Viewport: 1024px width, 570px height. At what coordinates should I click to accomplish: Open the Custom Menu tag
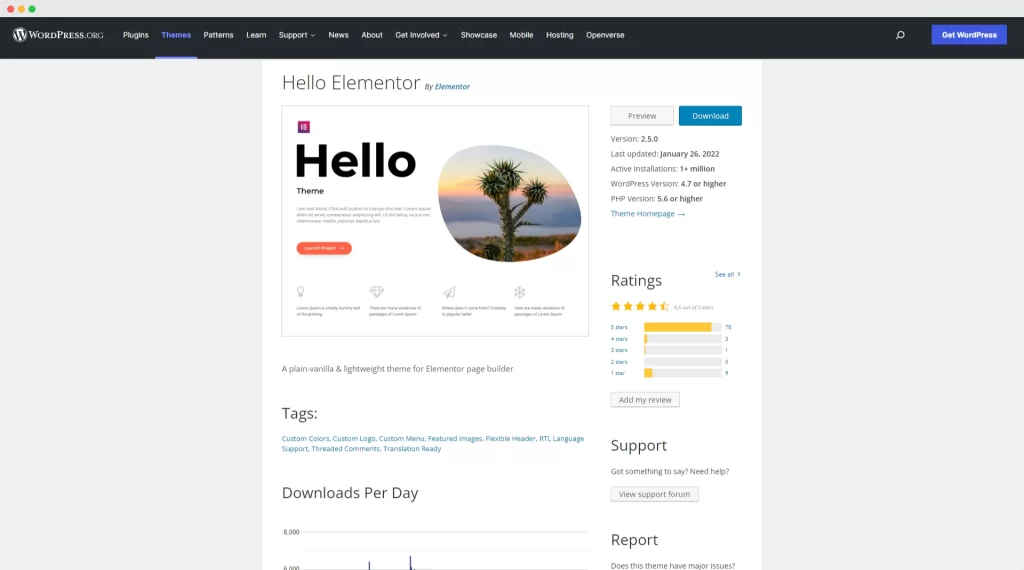402,439
